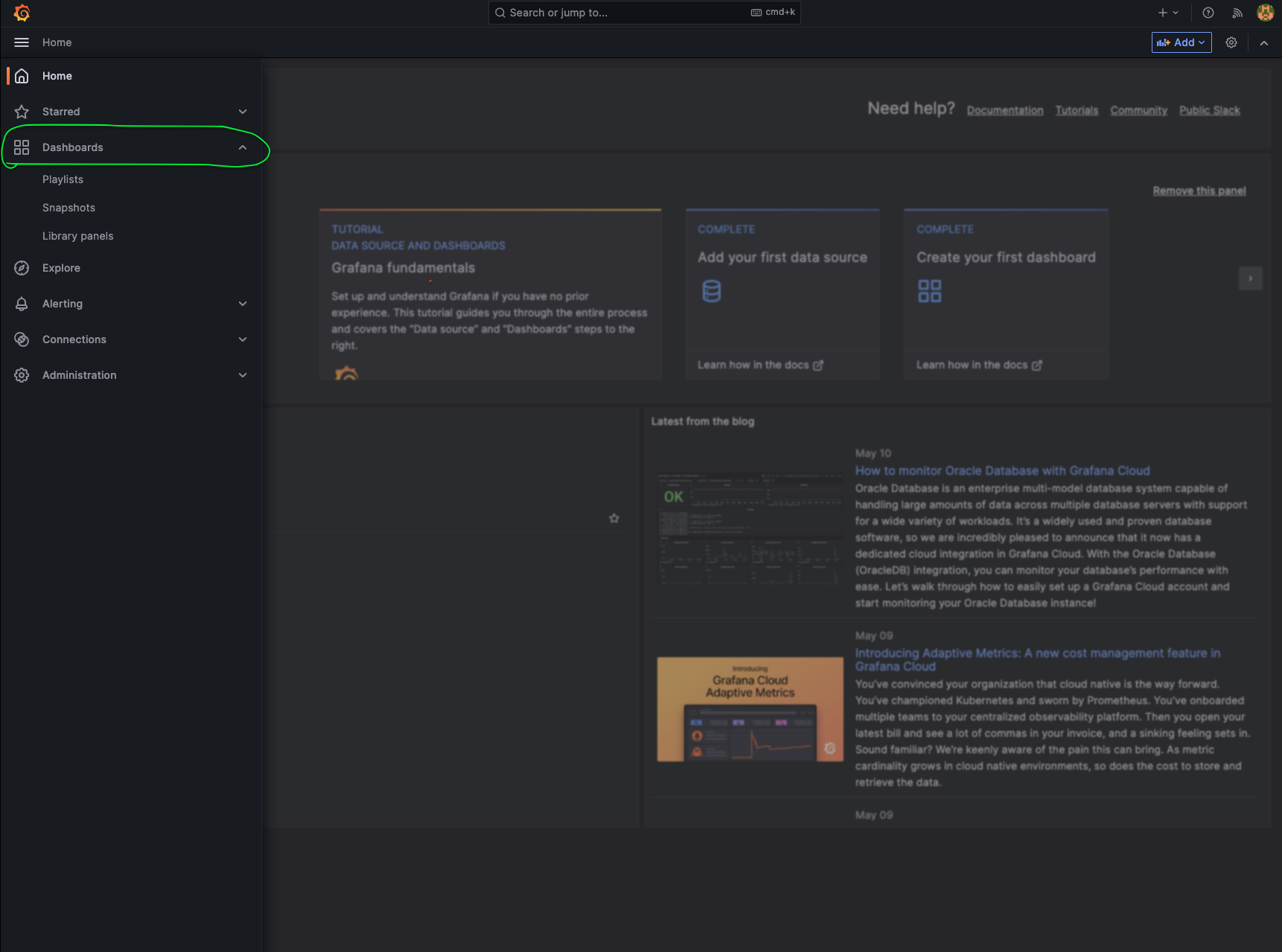Image resolution: width=1282 pixels, height=952 pixels.
Task: Click Remove this panel link
Action: [x=1199, y=191]
